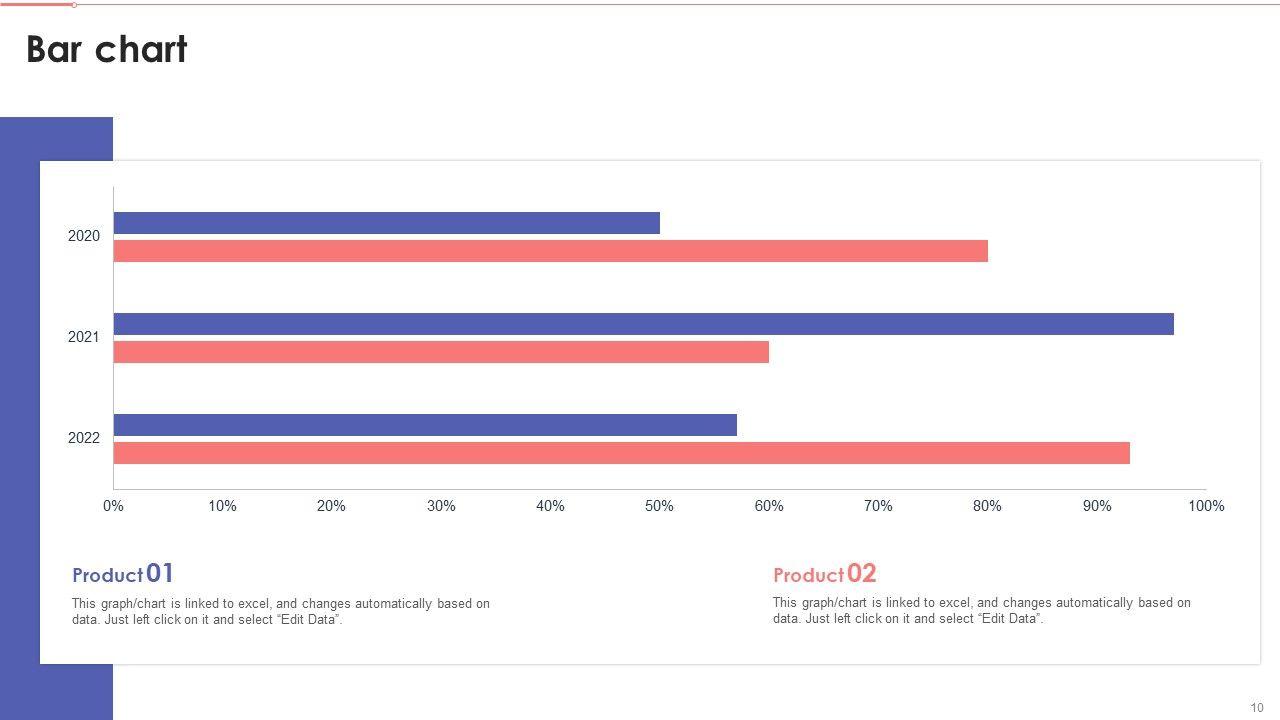The image size is (1280, 720).
Task: Click the Product 02 heading
Action: coord(825,574)
